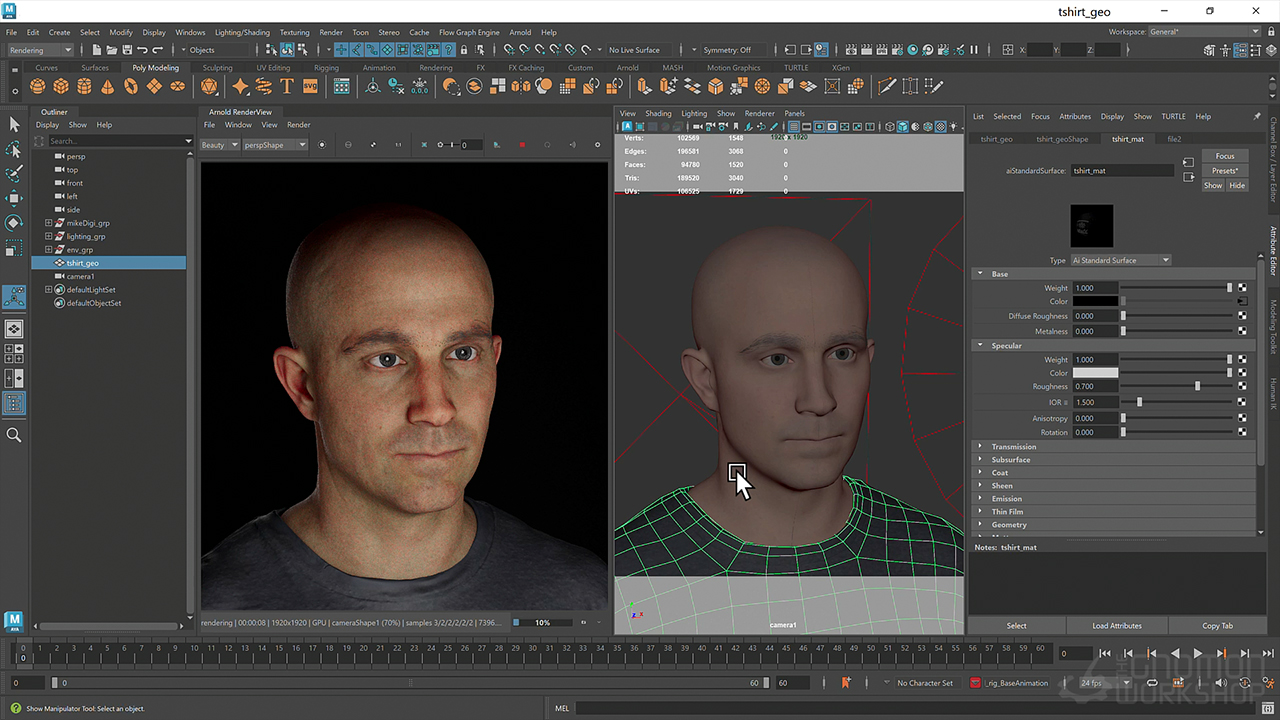This screenshot has height=720, width=1280.
Task: Click the polygon Type text tool
Action: (x=287, y=87)
